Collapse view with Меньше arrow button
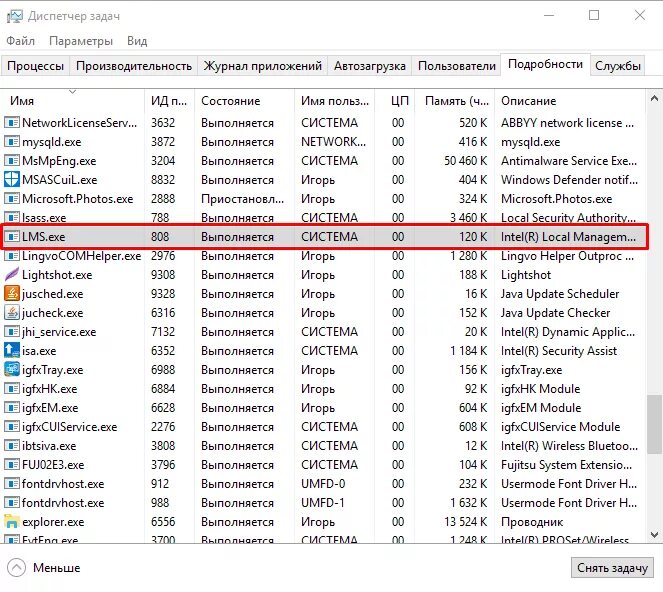663x592 pixels. click(16, 568)
